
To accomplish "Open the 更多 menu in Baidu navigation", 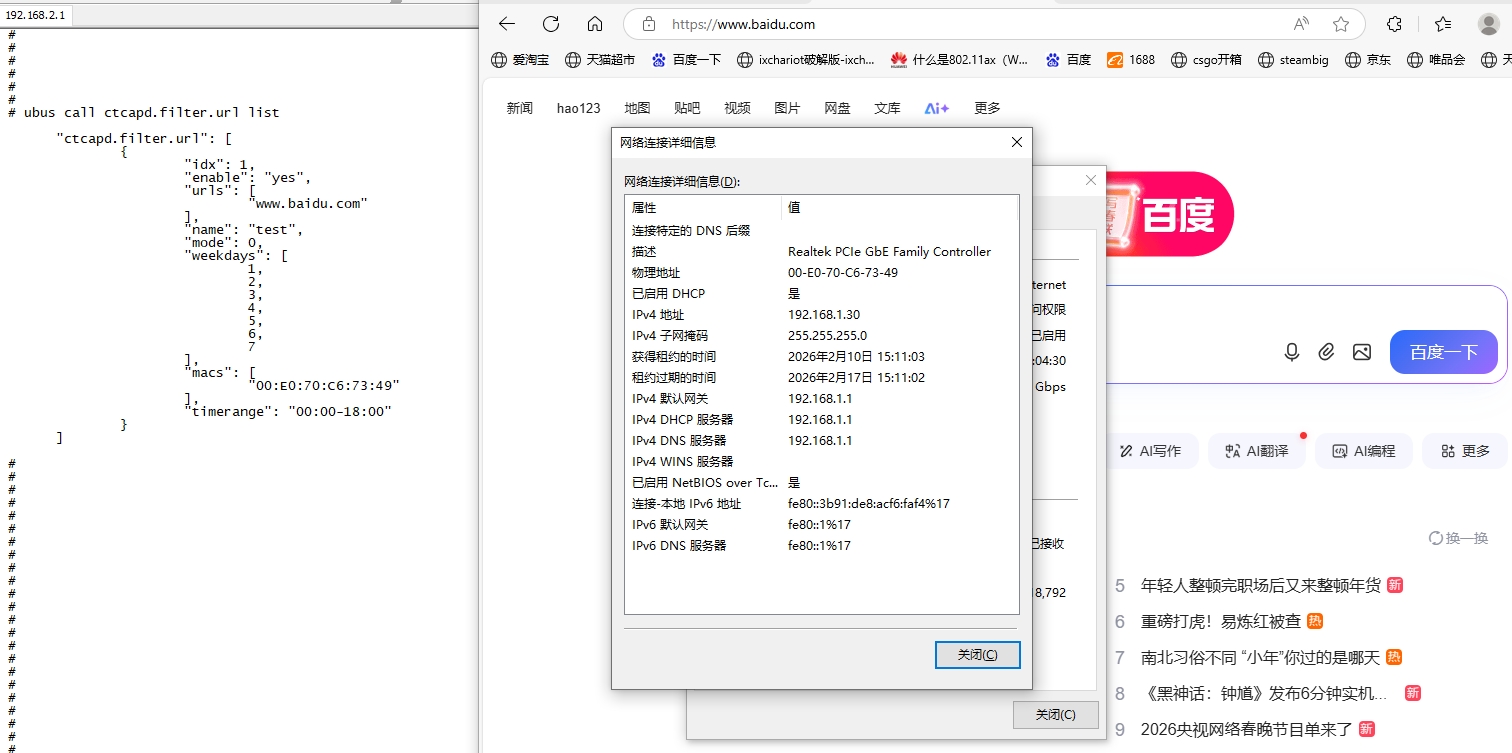I will pyautogui.click(x=987, y=108).
